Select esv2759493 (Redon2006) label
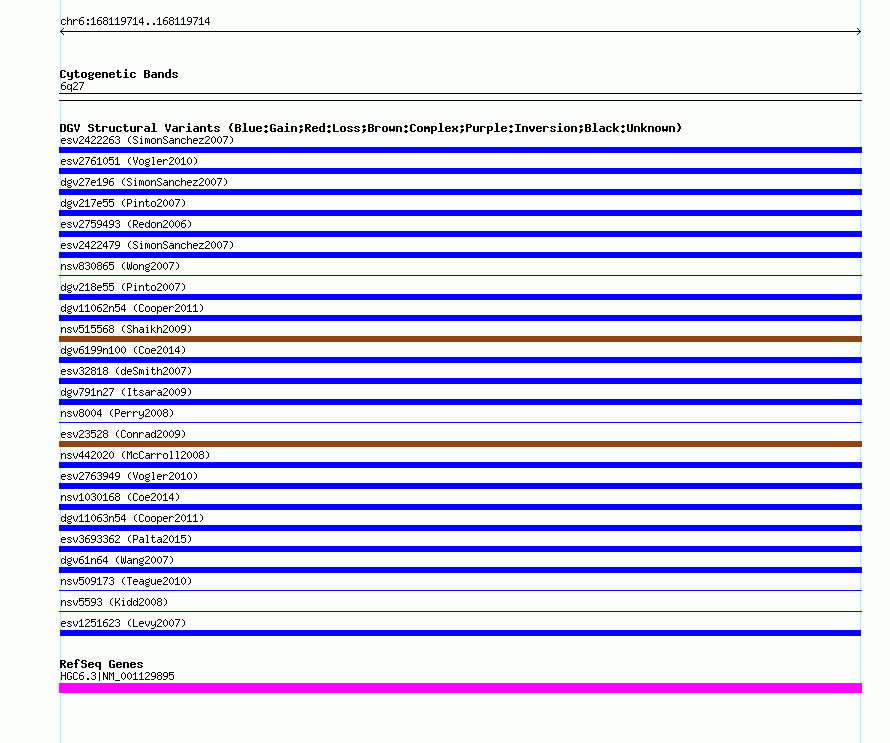This screenshot has width=890, height=743. [x=126, y=224]
